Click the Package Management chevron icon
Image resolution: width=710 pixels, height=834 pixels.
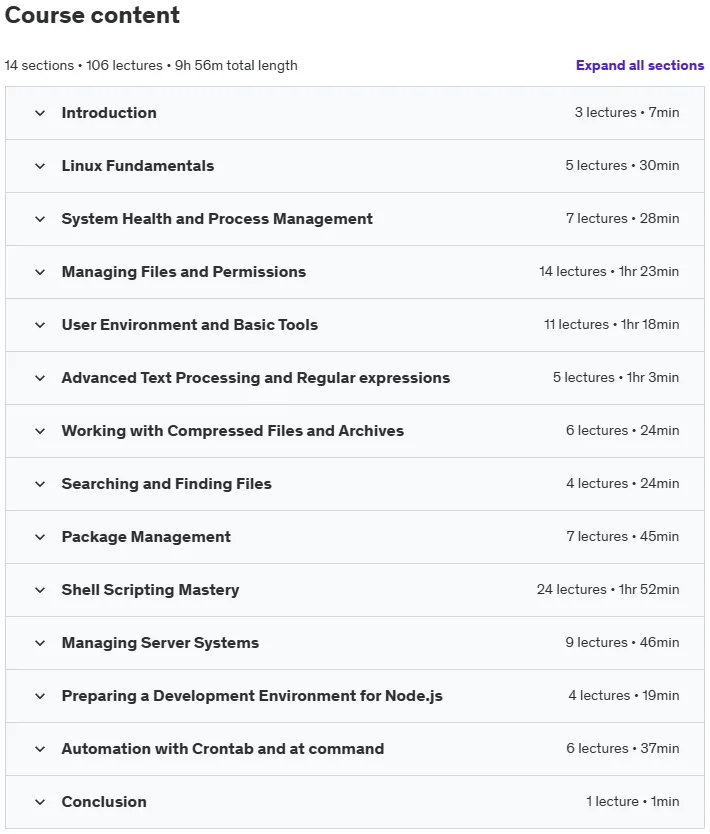pyautogui.click(x=40, y=537)
